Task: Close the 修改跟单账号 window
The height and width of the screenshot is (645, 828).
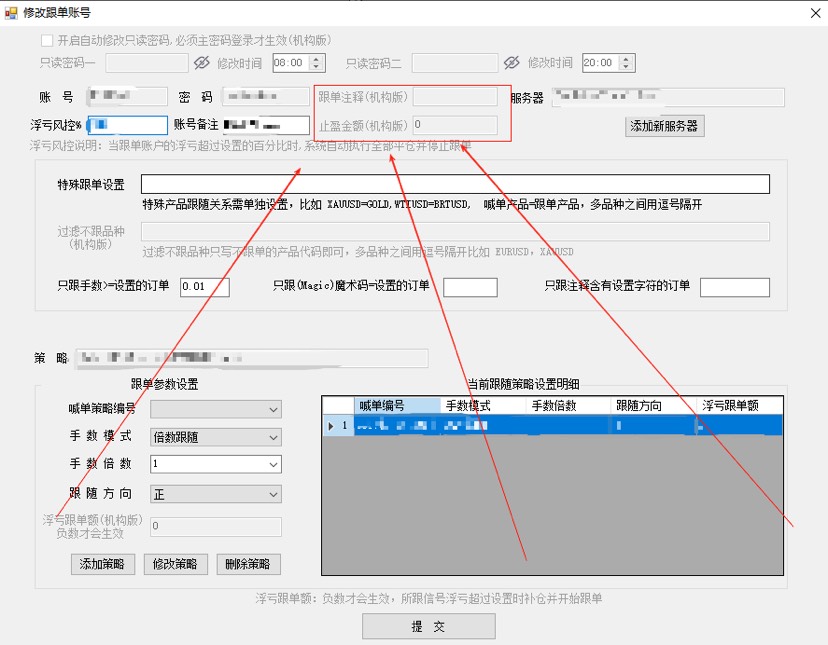Action: [815, 13]
